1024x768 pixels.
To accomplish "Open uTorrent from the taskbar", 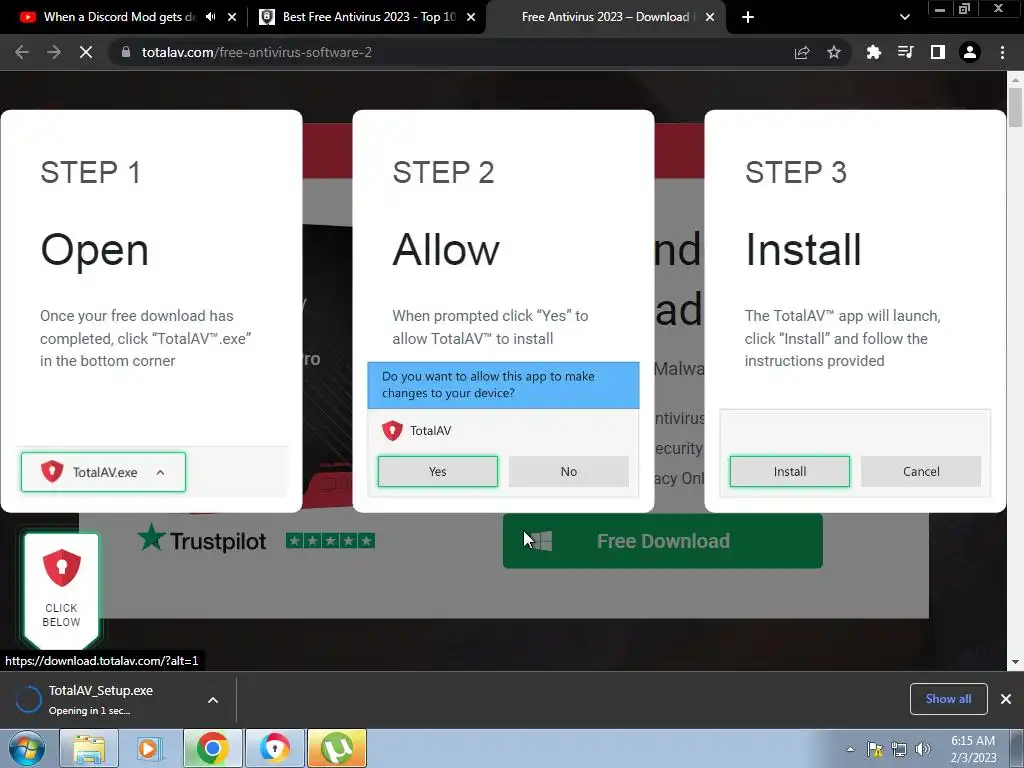I will [337, 748].
